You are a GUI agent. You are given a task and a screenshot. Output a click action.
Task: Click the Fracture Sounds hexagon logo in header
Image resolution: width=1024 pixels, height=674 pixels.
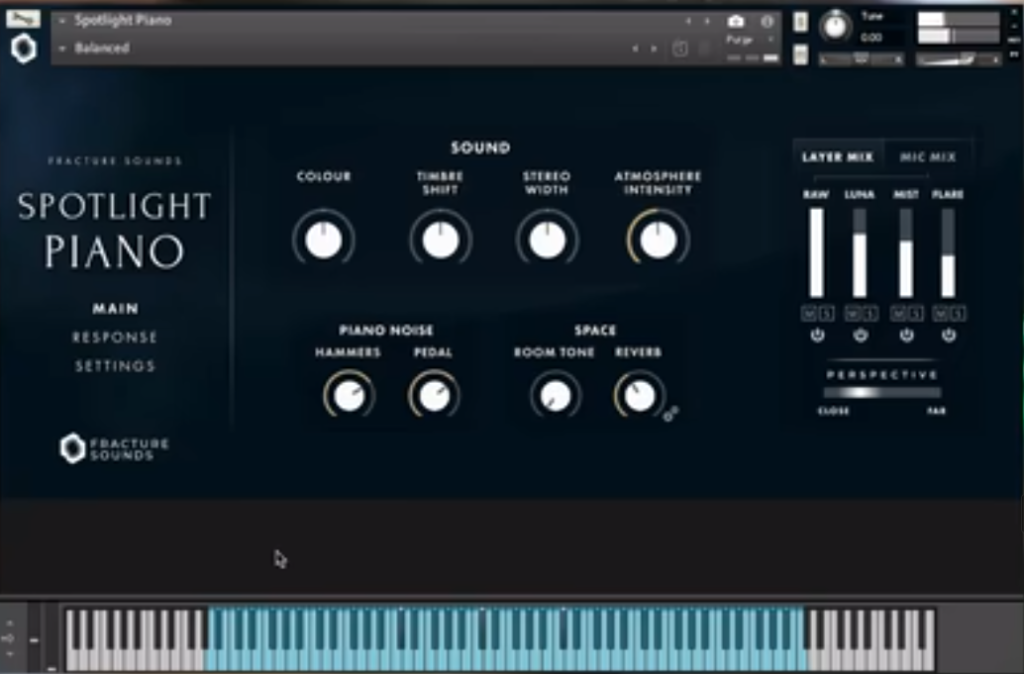[x=24, y=49]
